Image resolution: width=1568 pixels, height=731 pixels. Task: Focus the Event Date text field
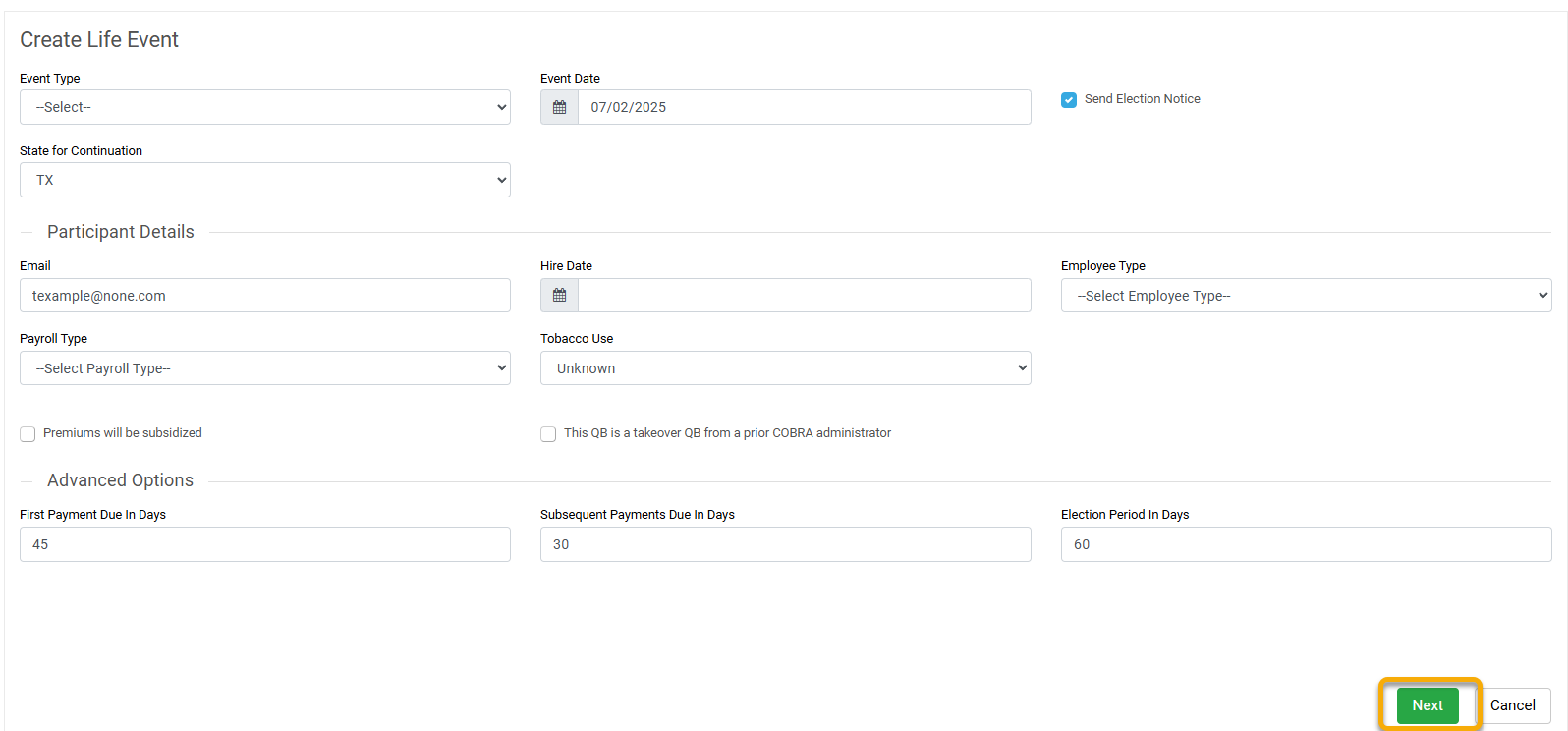tap(804, 107)
